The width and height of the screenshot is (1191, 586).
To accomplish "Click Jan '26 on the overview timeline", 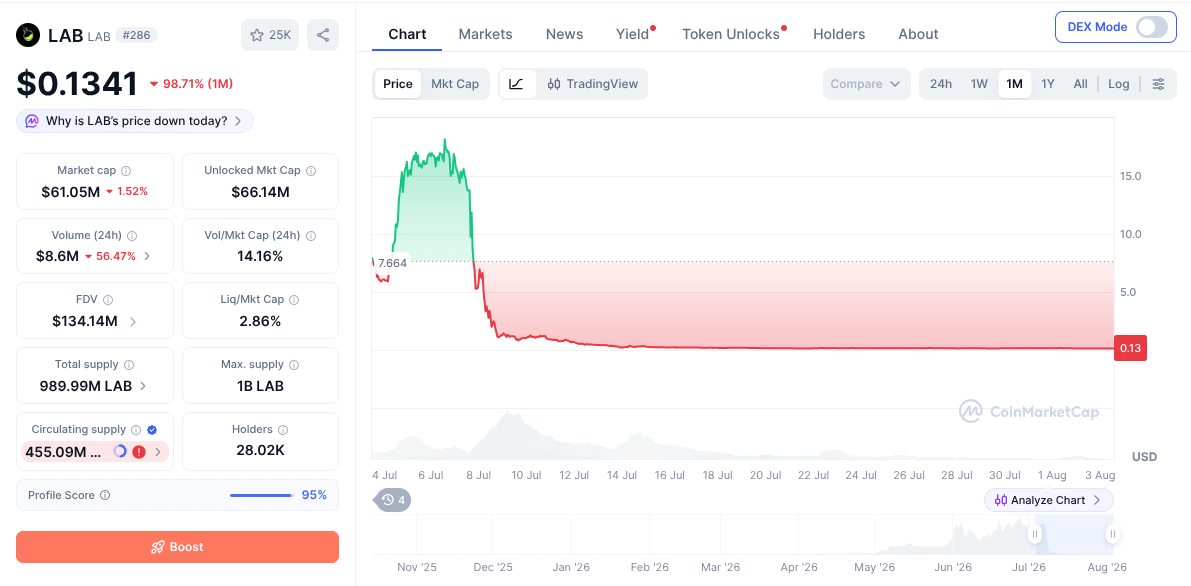I will click(571, 567).
